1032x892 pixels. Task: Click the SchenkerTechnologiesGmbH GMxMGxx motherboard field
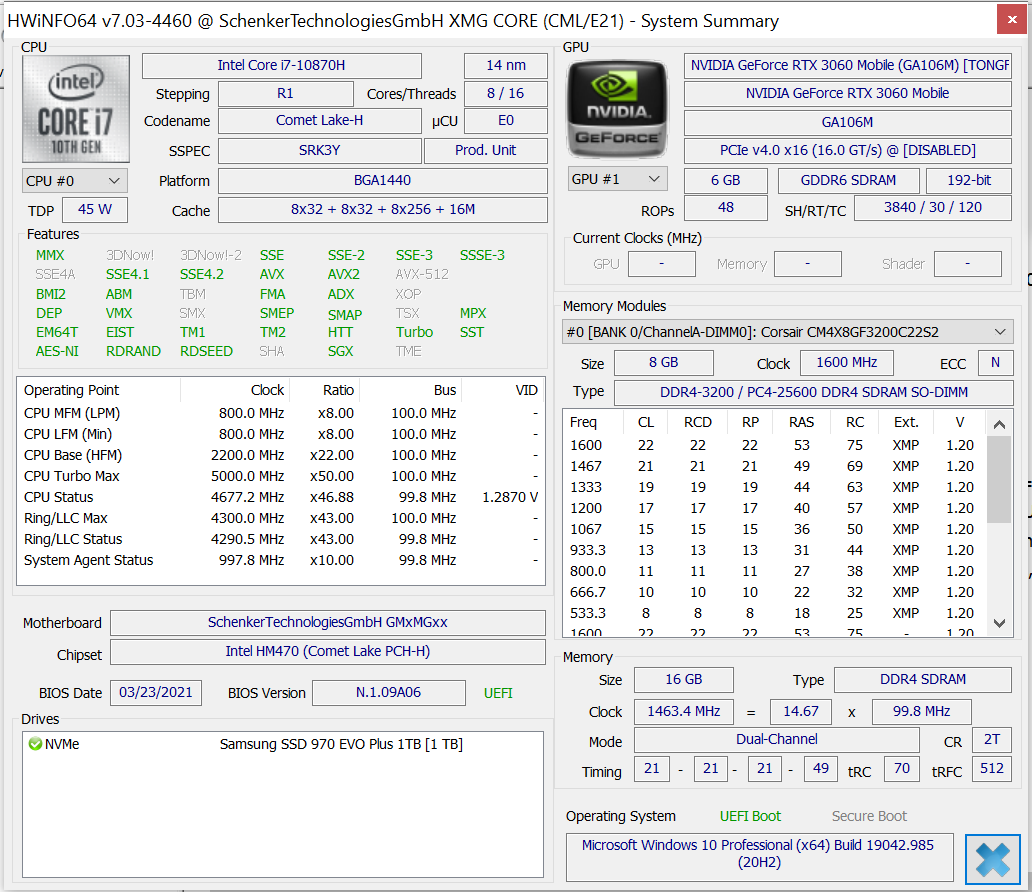click(x=328, y=623)
